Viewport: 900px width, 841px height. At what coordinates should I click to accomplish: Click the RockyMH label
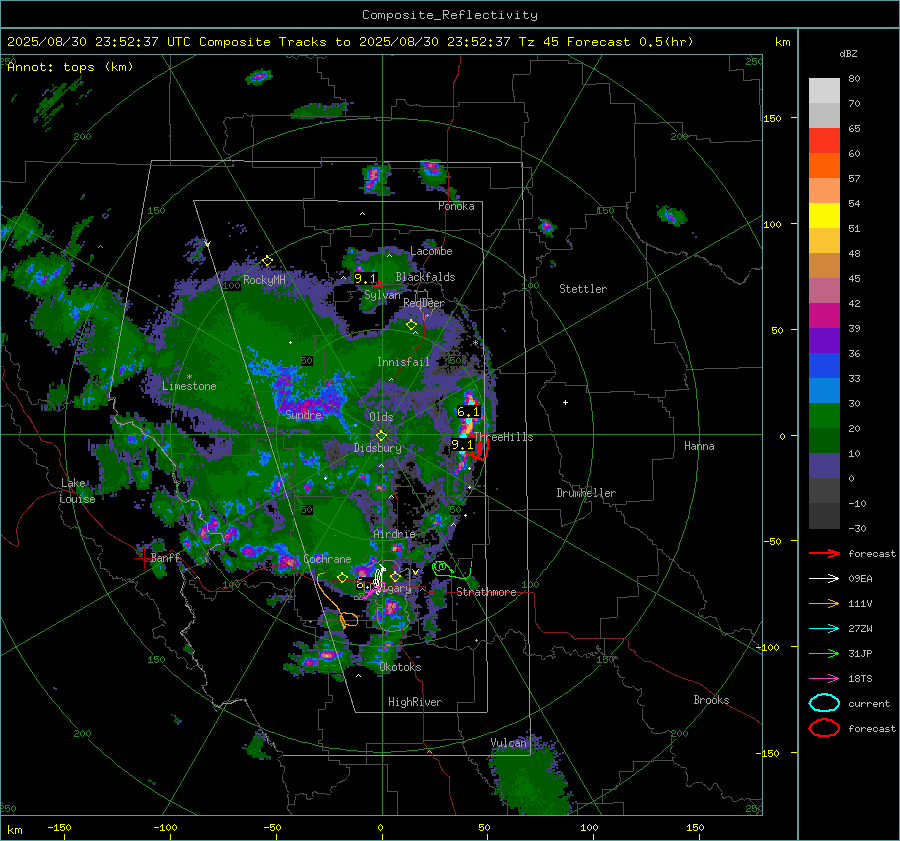[x=264, y=280]
